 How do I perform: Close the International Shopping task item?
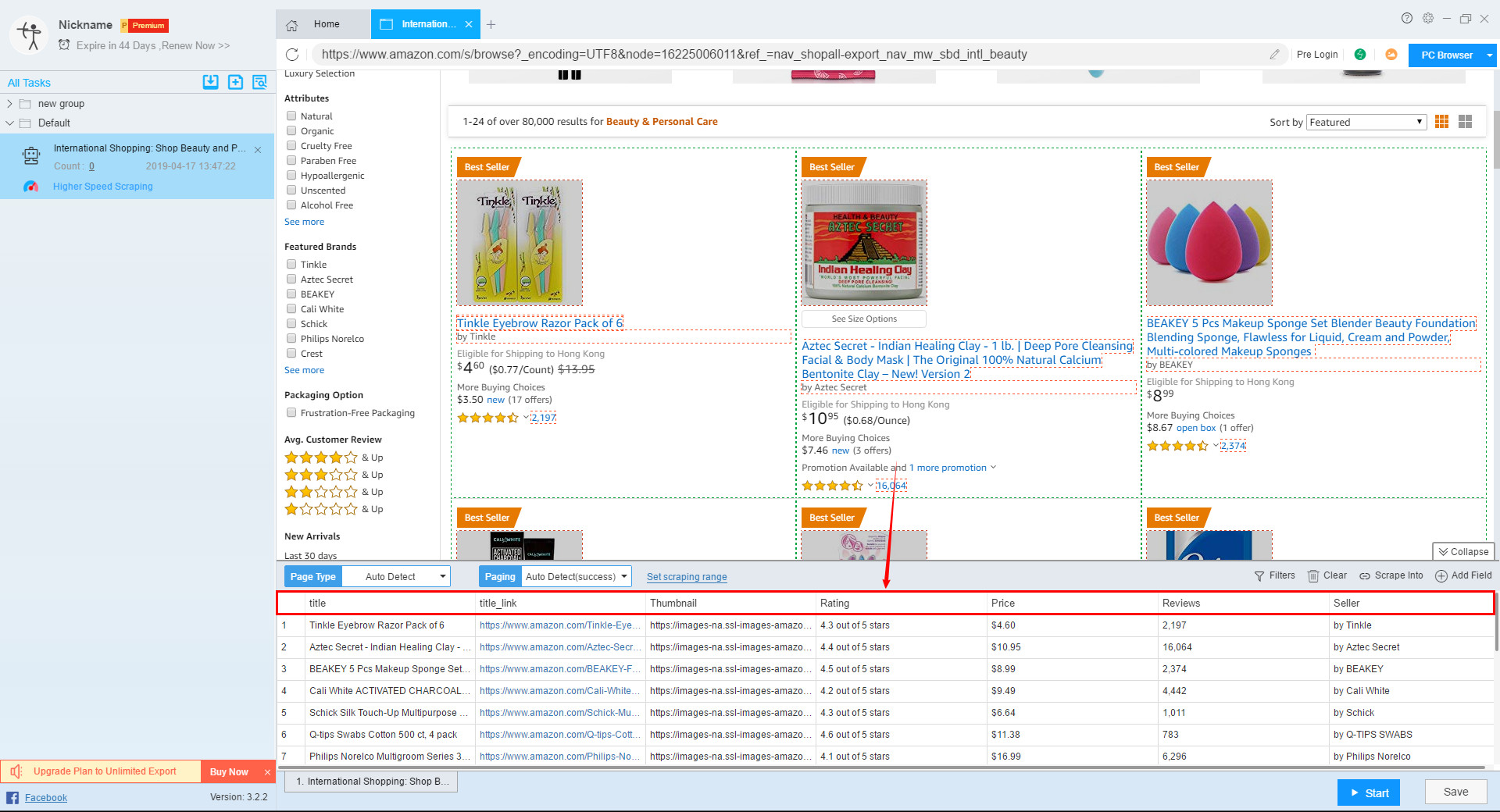258,150
